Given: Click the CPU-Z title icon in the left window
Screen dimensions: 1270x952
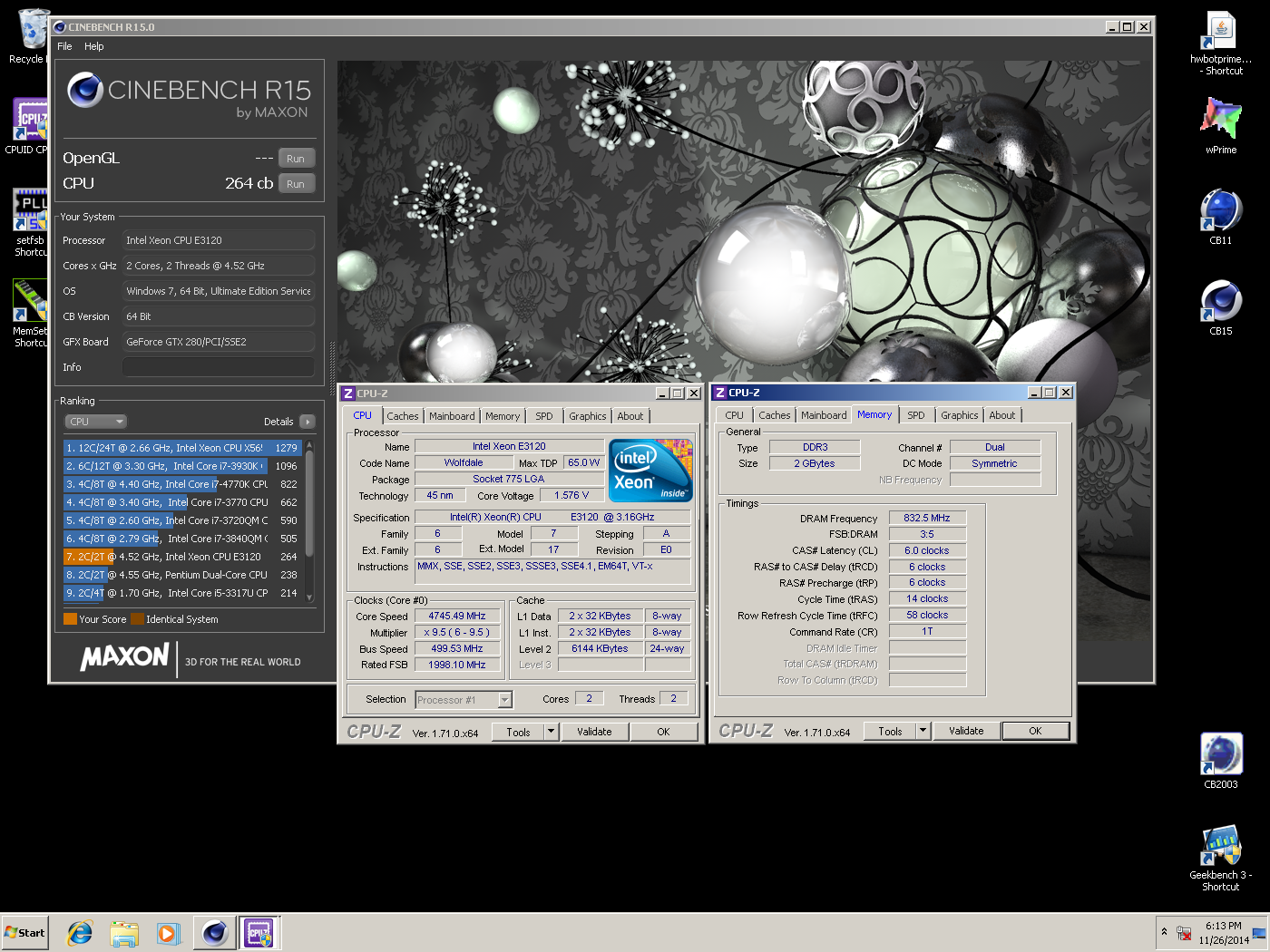Looking at the screenshot, I should click(x=347, y=393).
